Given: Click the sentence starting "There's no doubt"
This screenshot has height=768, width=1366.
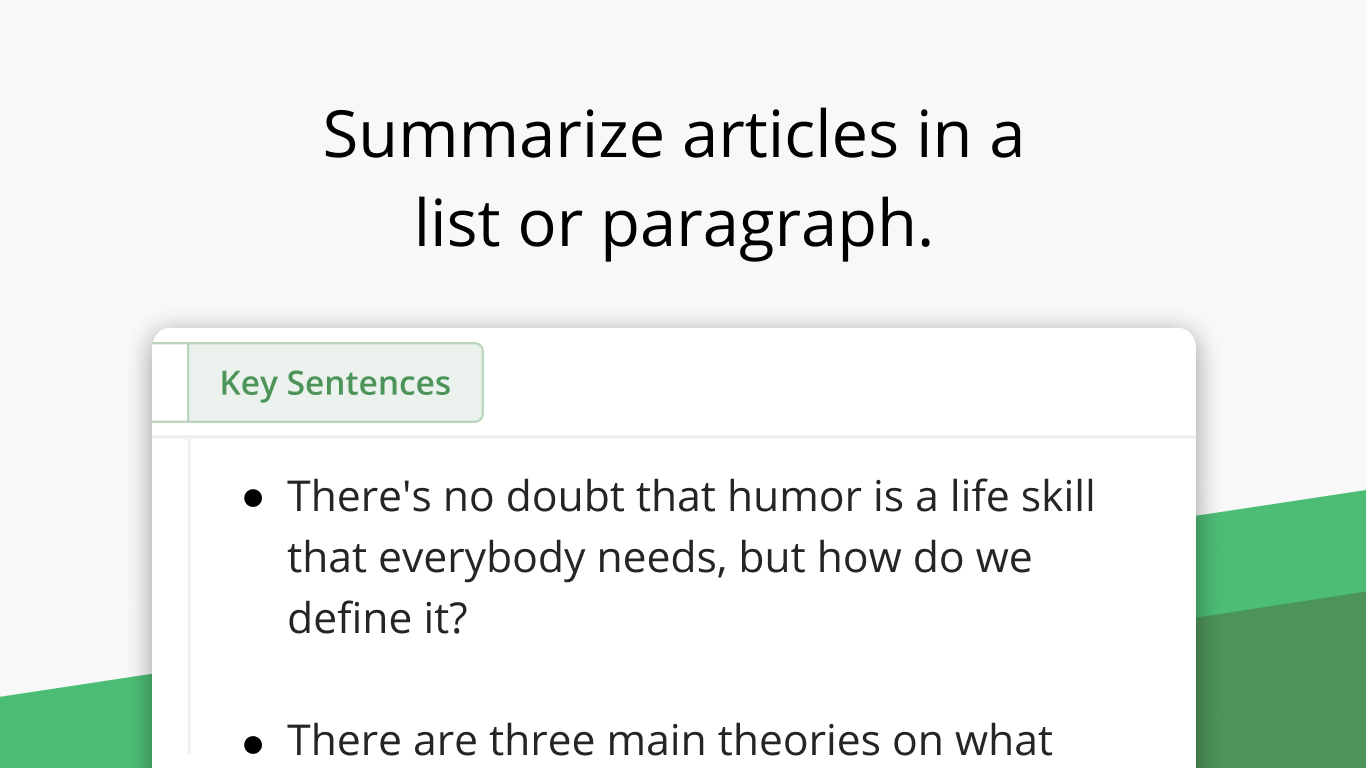Looking at the screenshot, I should click(690, 496).
